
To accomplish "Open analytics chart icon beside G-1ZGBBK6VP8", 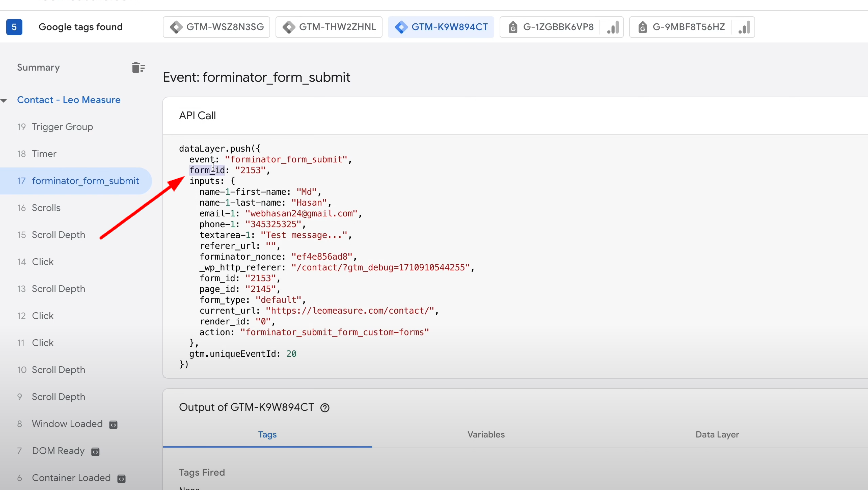I will coord(613,27).
